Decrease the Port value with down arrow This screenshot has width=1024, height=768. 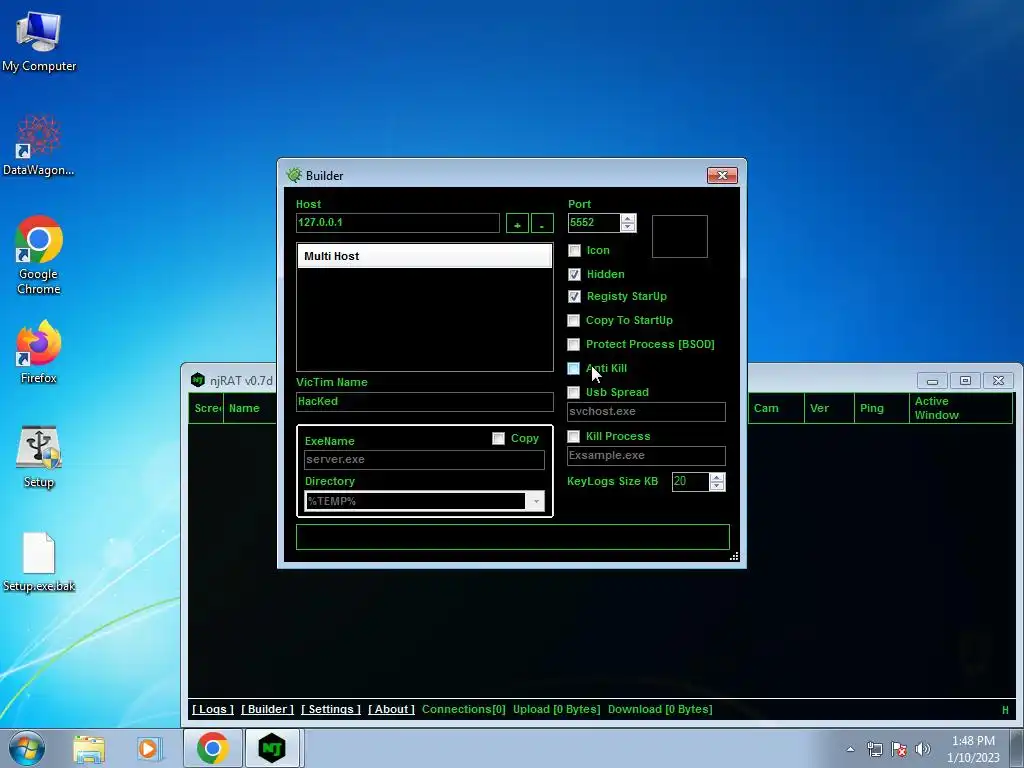coord(628,227)
